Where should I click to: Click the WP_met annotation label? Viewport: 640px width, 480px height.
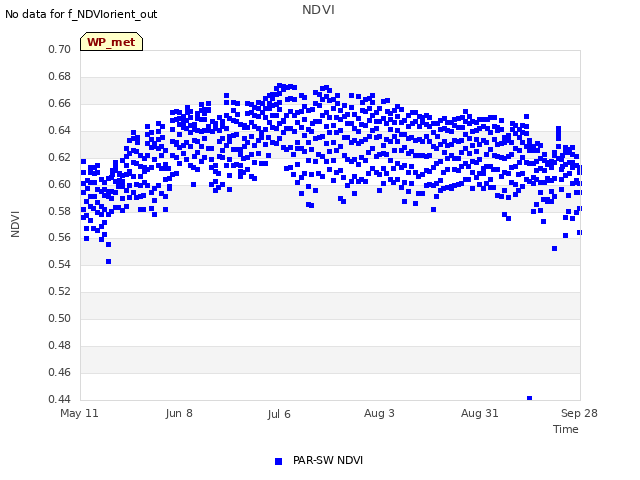(x=111, y=42)
